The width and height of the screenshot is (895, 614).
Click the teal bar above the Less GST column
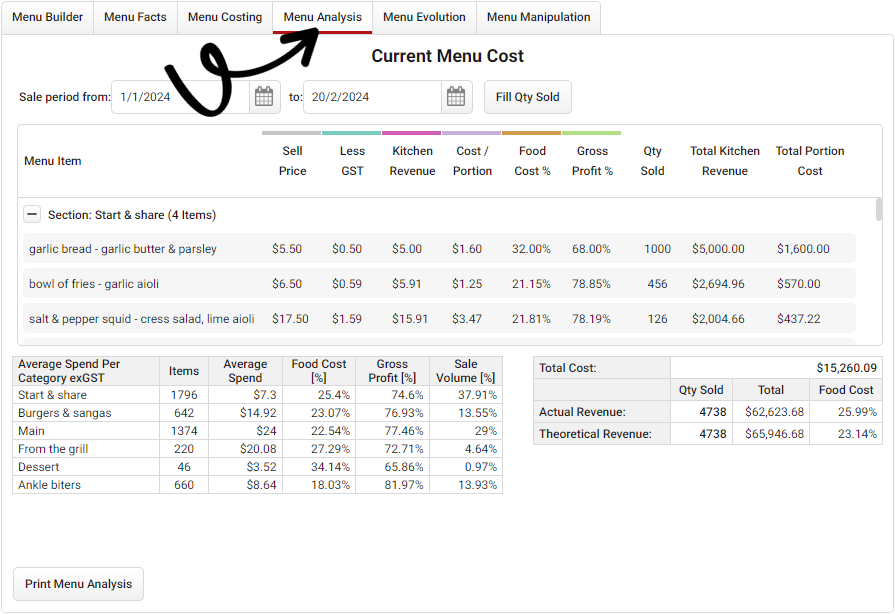coord(352,131)
